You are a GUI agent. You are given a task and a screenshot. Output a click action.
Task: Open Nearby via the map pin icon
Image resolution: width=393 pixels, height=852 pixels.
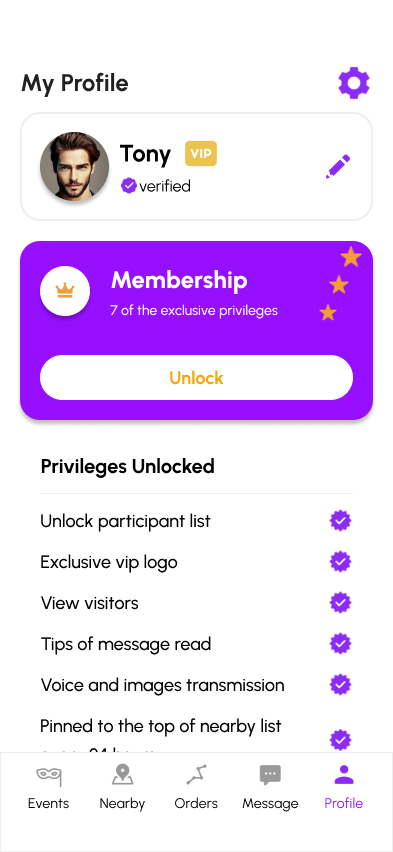click(x=122, y=775)
